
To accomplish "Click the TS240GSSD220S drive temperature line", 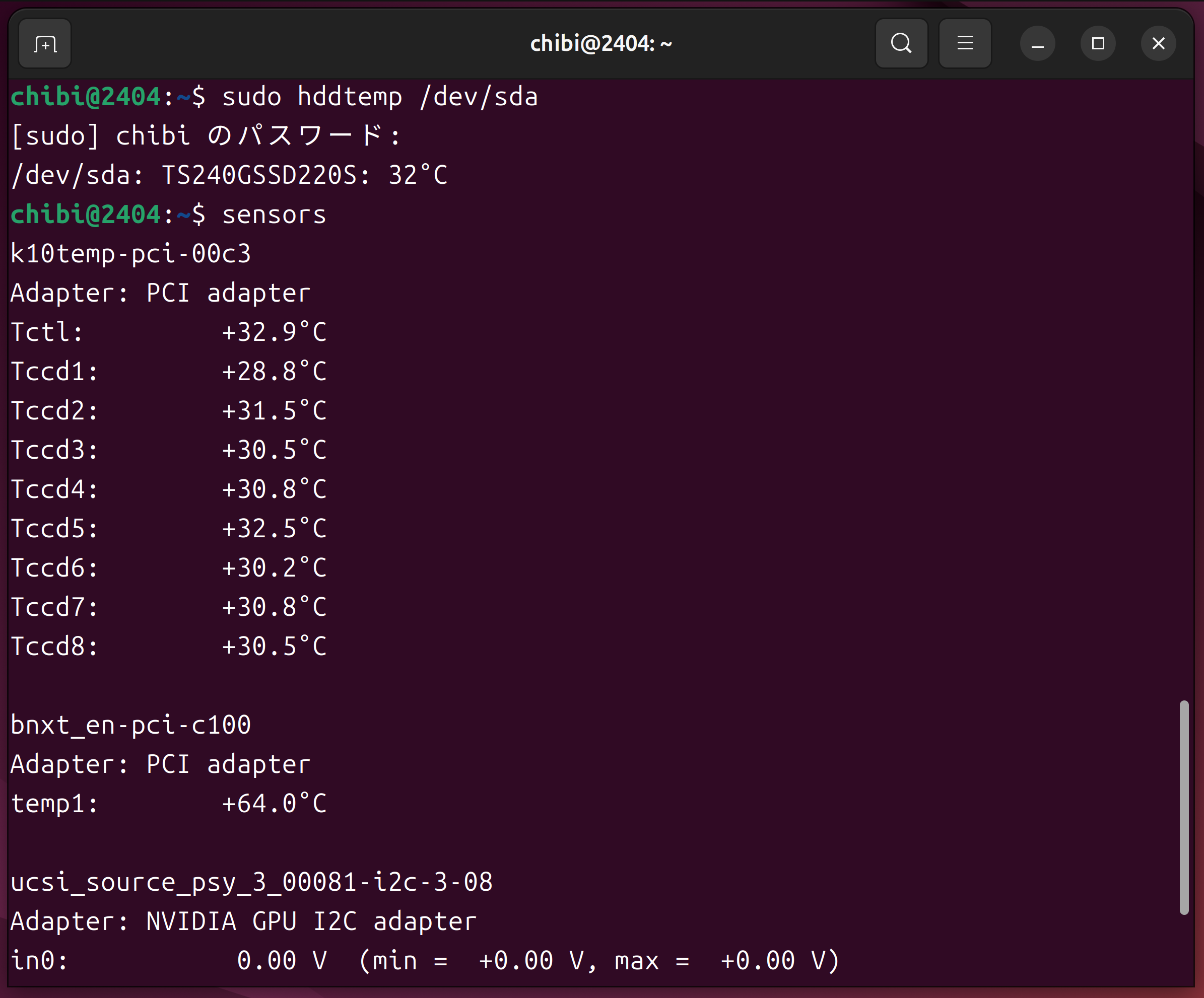I will point(229,175).
